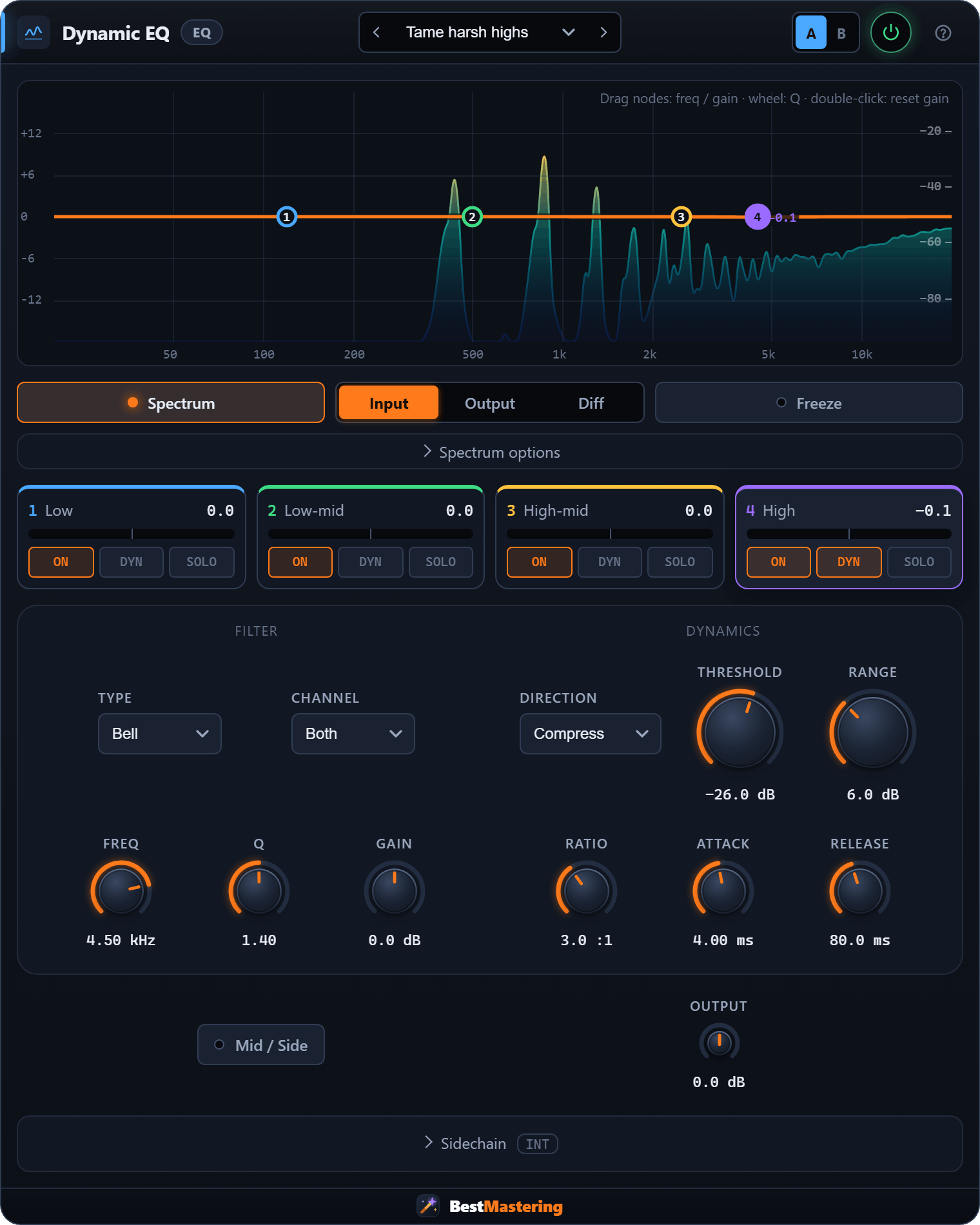Select EQ node 1 on the graph
This screenshot has height=1225, width=980.
(287, 217)
